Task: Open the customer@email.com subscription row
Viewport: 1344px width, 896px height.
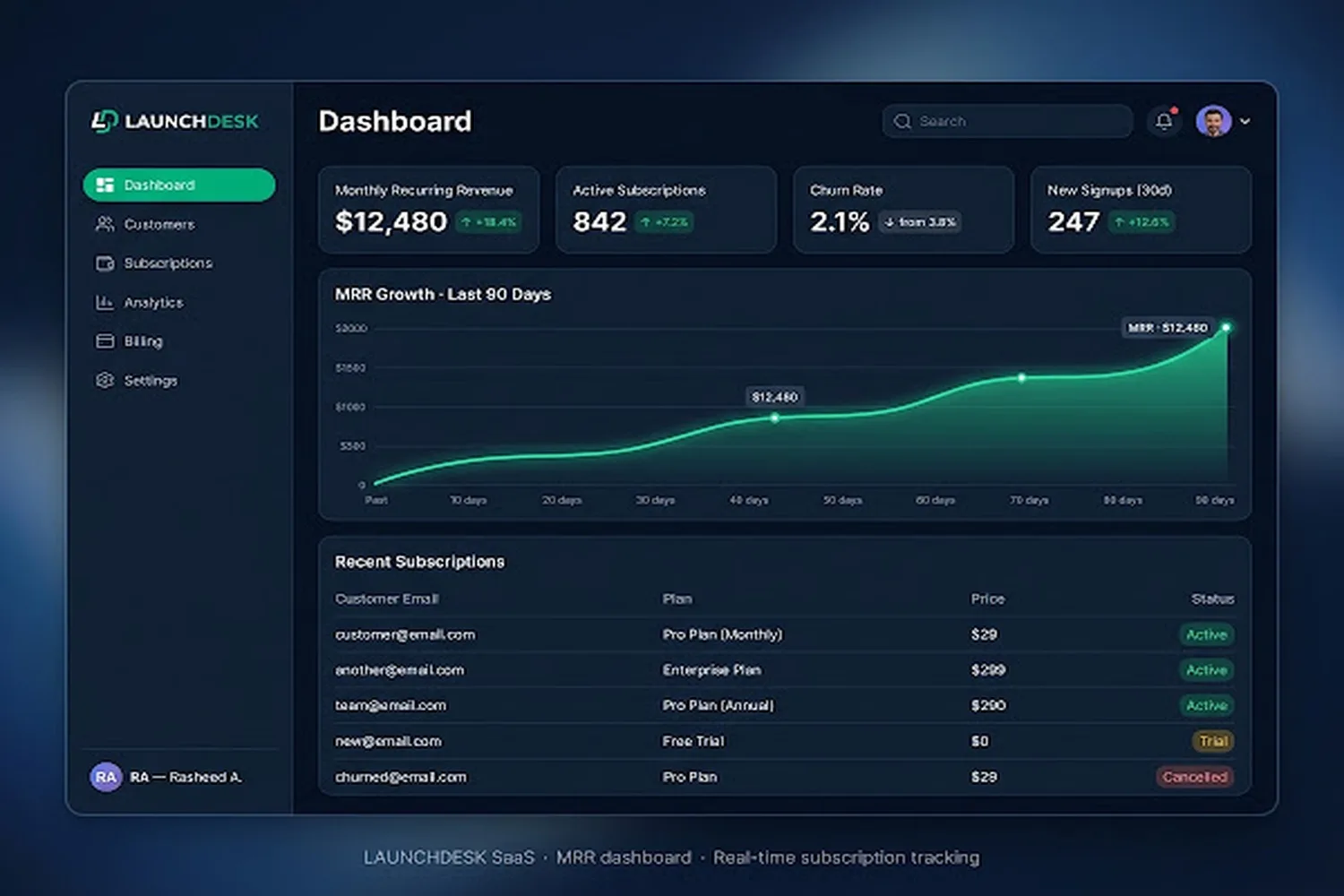Action: click(784, 634)
